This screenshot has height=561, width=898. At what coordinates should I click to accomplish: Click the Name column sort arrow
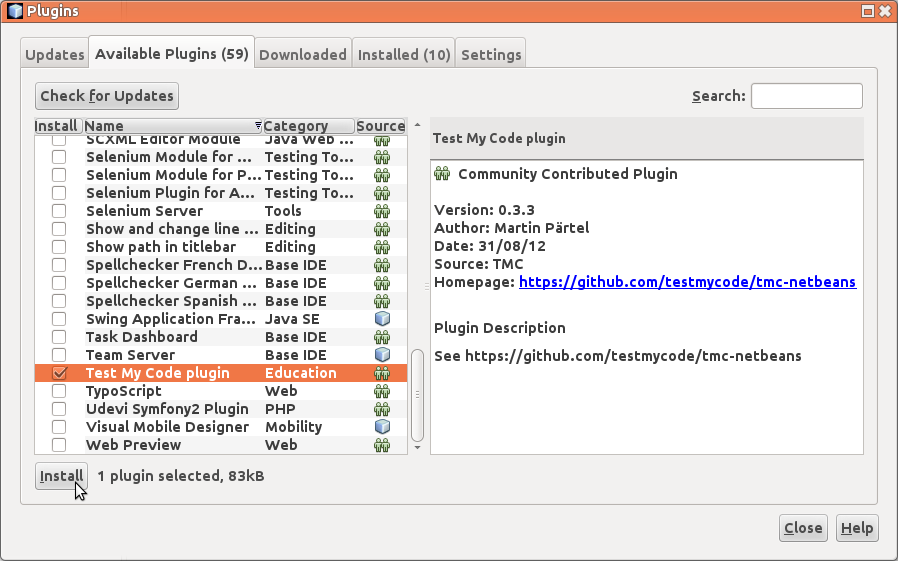[258, 126]
